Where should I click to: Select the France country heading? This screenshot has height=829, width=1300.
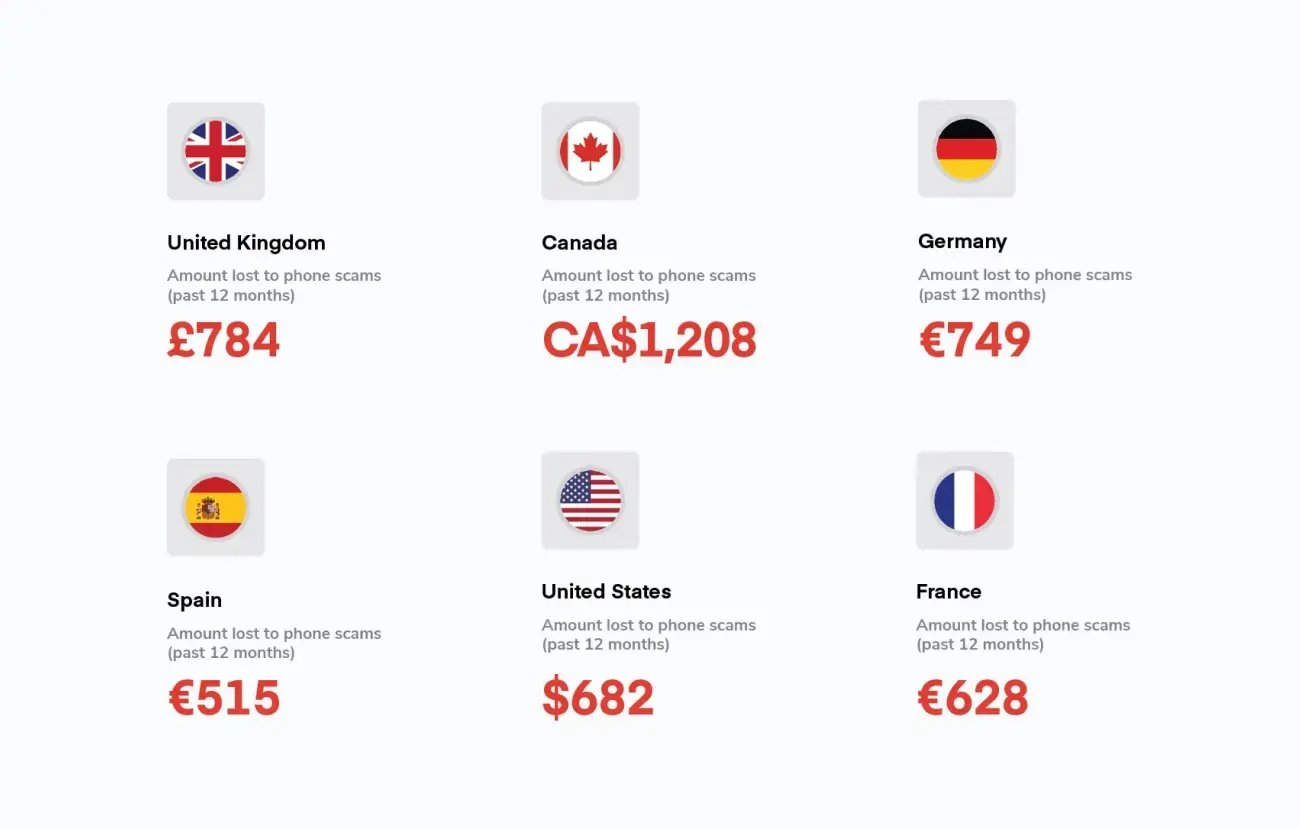pos(948,591)
